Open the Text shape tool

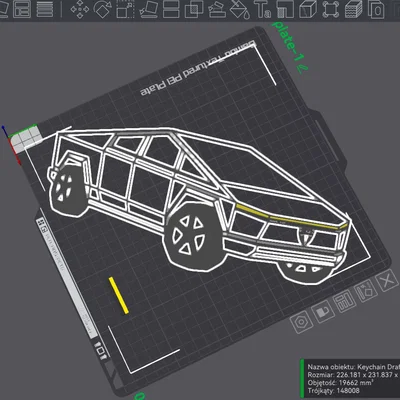263,9
